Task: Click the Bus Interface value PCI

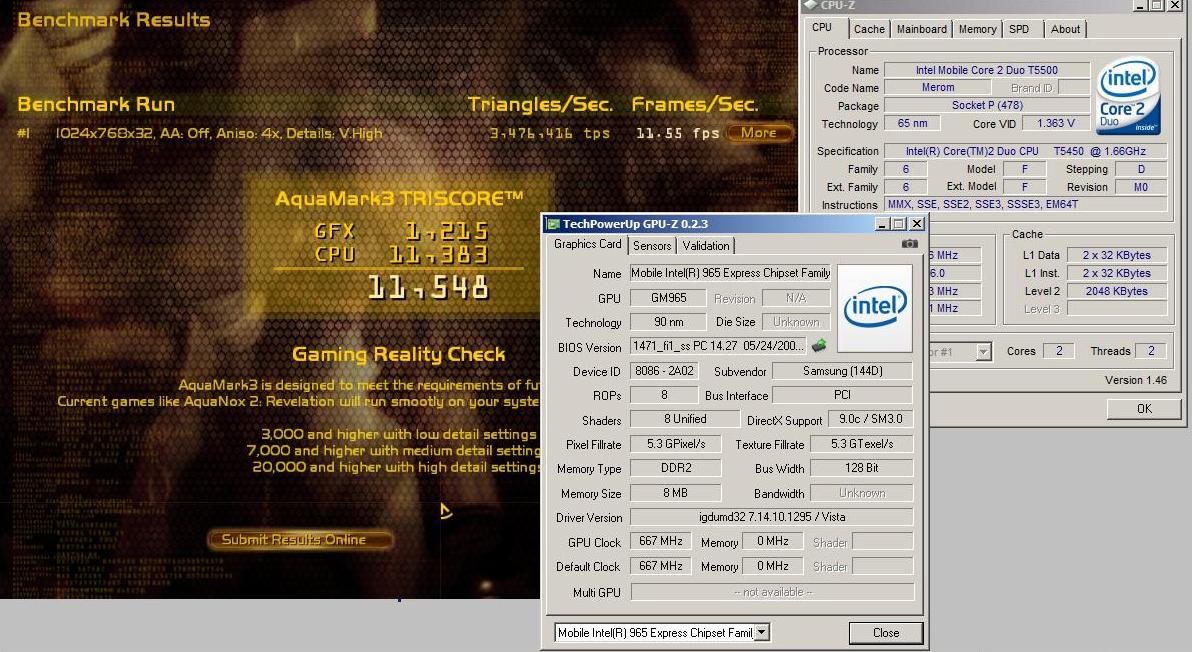Action: coord(842,395)
